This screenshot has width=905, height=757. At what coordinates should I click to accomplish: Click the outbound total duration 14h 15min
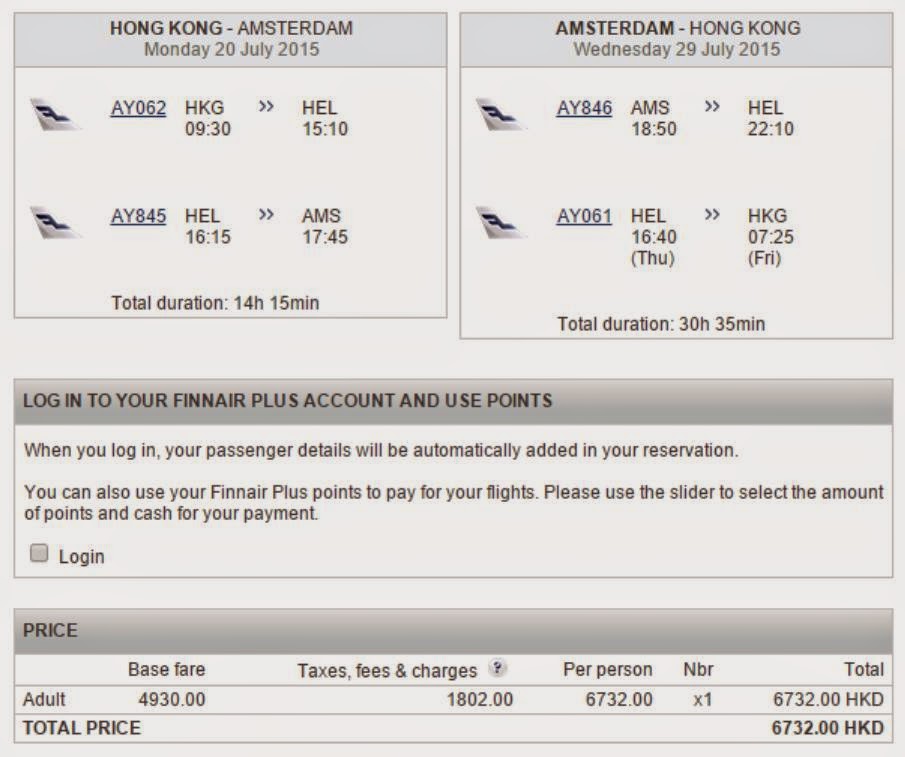pyautogui.click(x=230, y=303)
